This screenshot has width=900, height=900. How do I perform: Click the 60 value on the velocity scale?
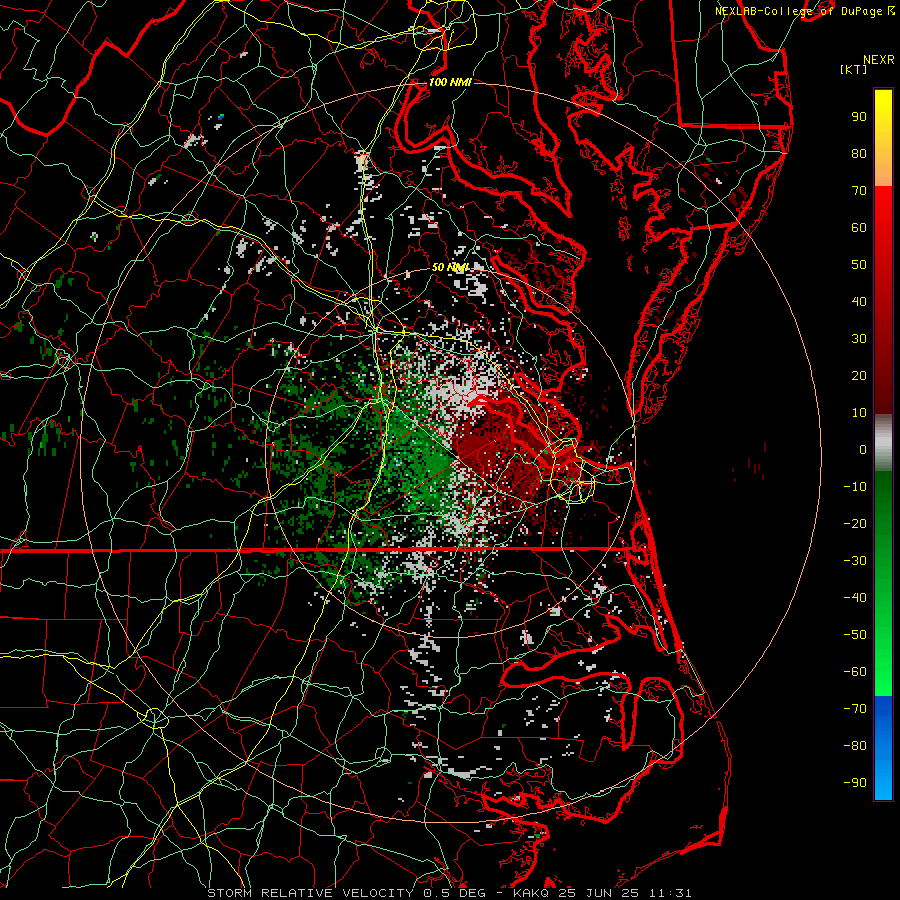(x=859, y=227)
